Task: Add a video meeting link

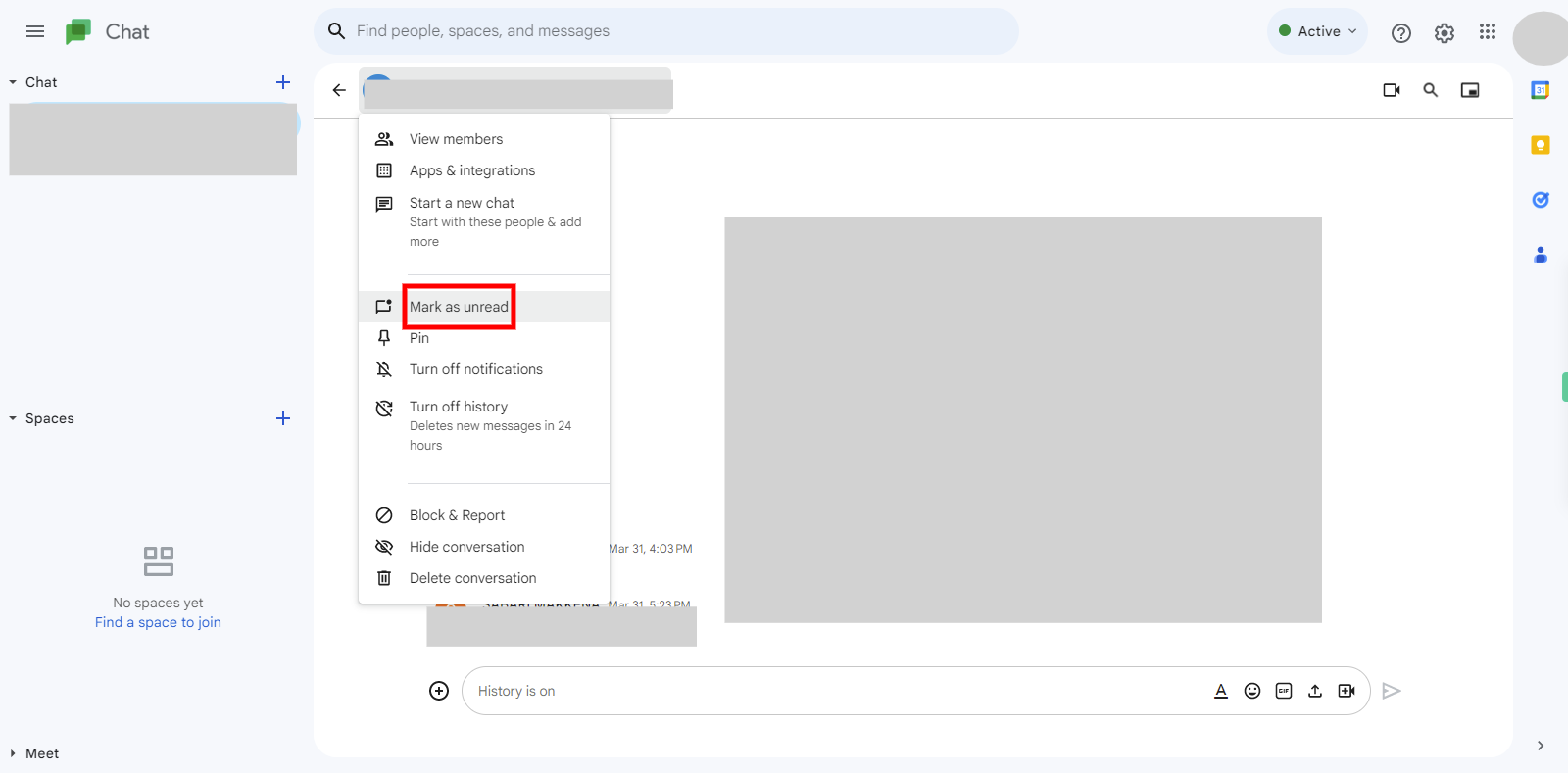Action: point(1347,691)
